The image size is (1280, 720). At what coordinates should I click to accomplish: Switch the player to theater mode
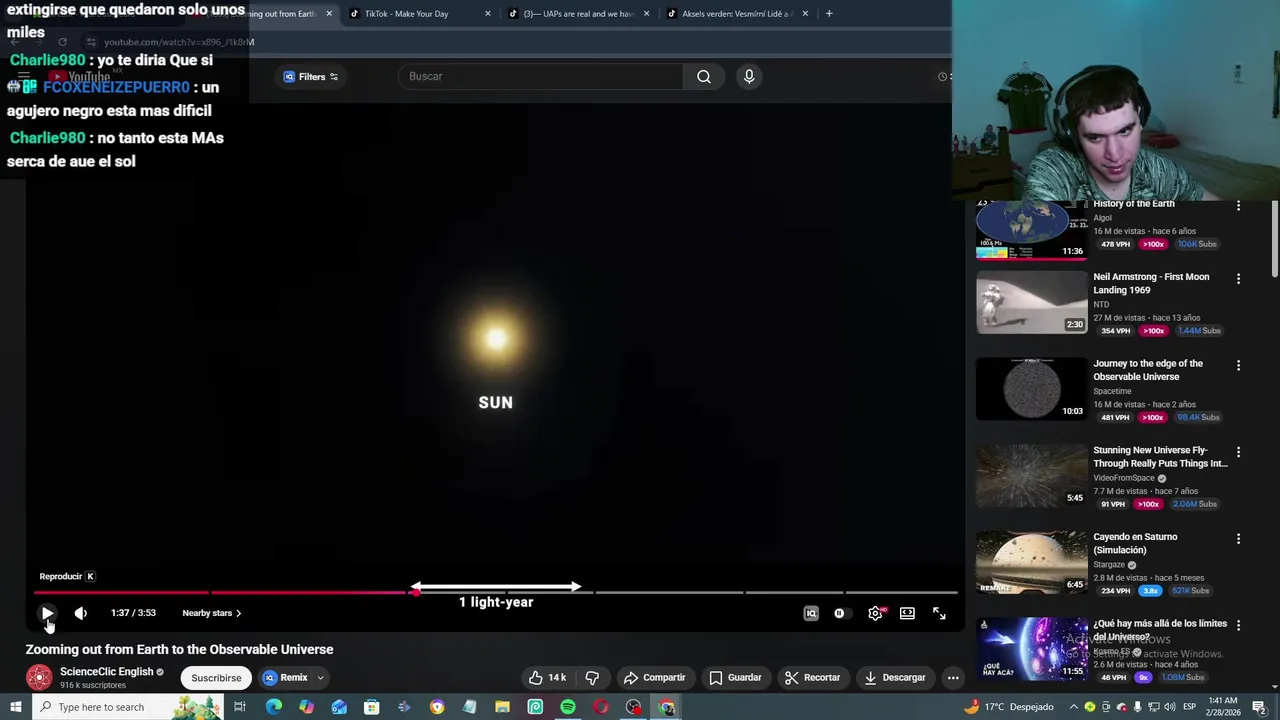(907, 613)
